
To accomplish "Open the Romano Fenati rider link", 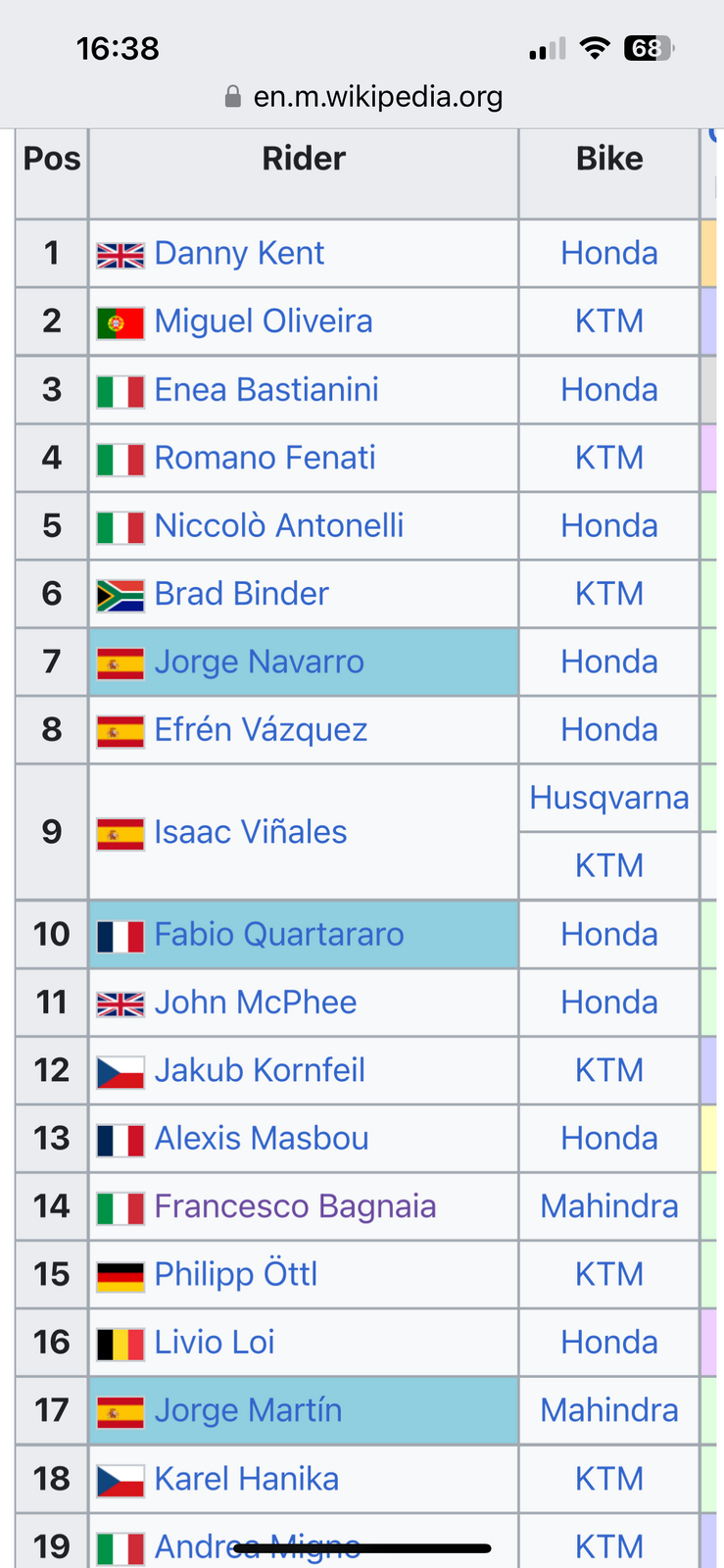I will (x=265, y=458).
